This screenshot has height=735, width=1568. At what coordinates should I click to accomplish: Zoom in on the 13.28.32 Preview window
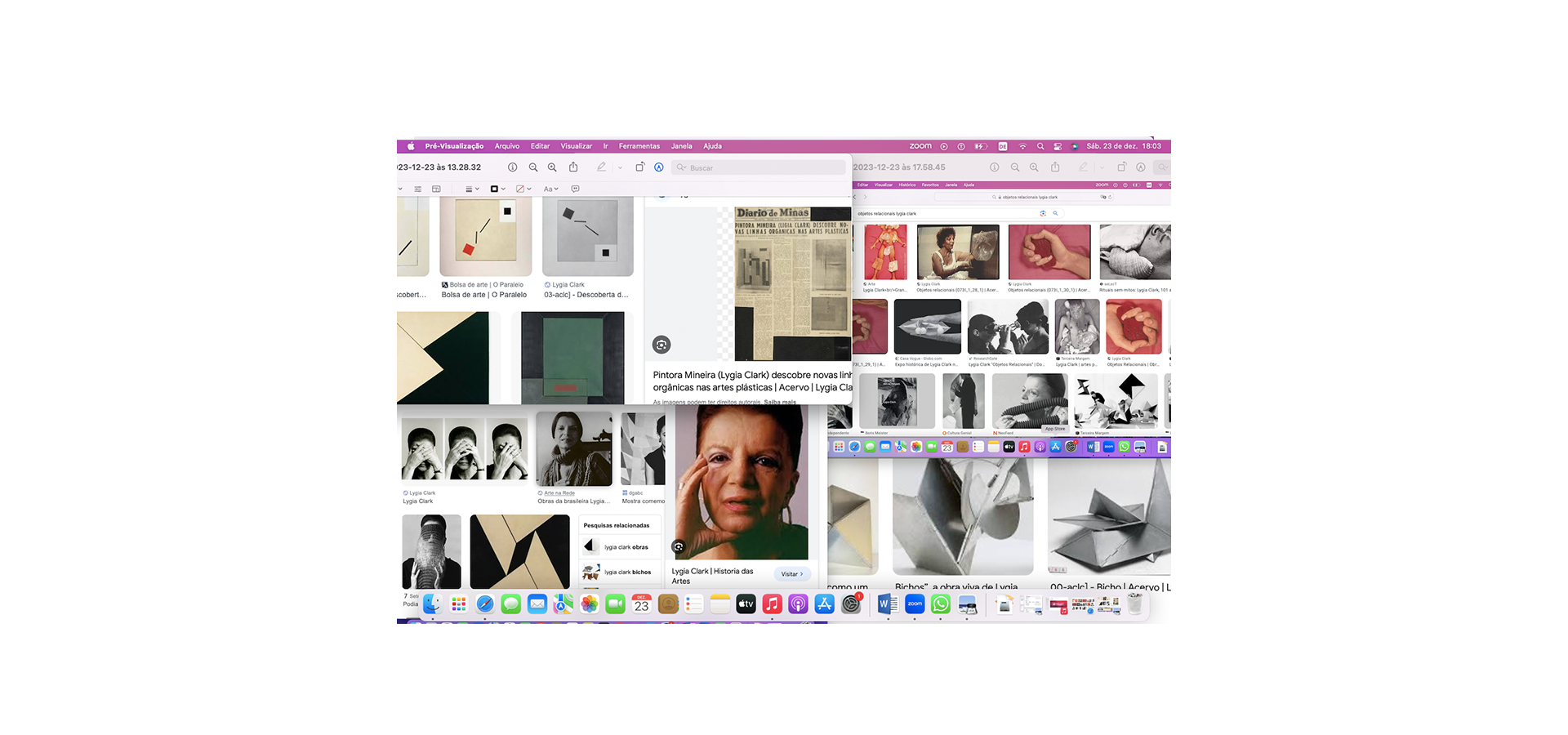(552, 167)
